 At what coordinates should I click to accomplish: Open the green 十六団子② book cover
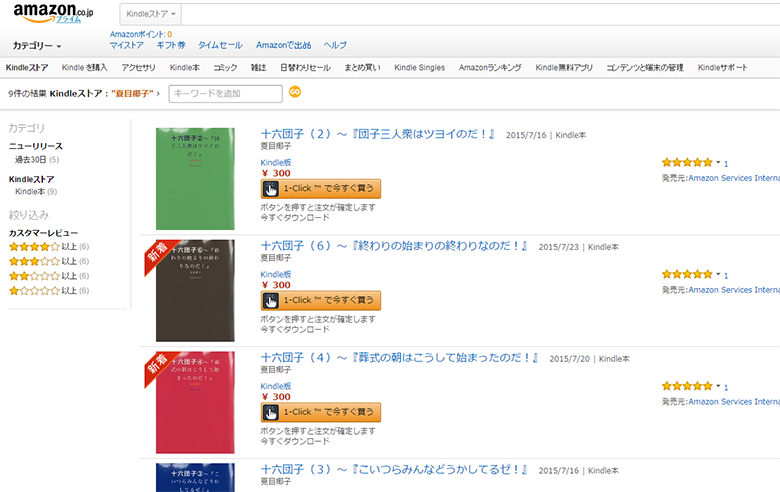[195, 179]
